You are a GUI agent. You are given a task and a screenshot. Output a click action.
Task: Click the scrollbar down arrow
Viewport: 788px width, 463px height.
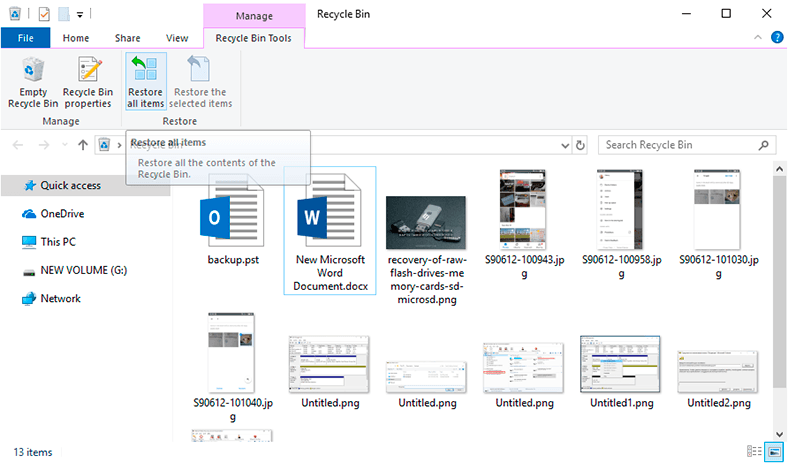779,435
